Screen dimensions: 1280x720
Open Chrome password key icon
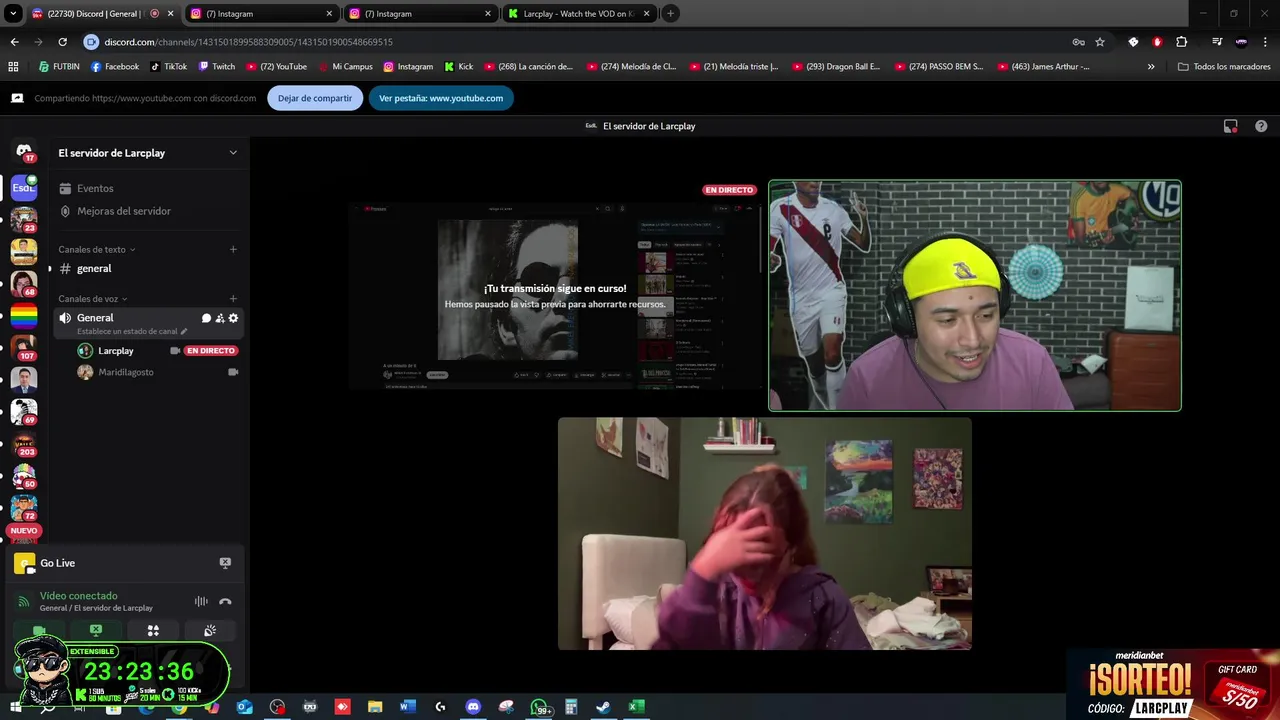[x=1078, y=42]
